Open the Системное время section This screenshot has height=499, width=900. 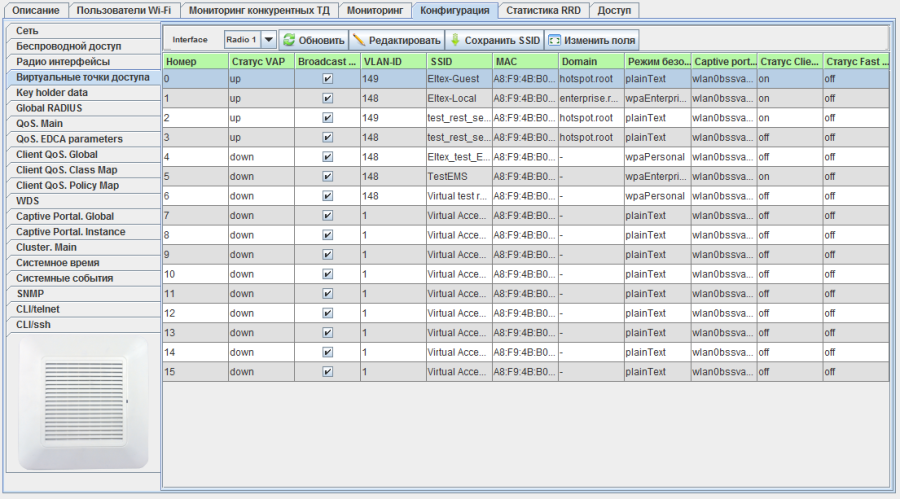[84, 263]
